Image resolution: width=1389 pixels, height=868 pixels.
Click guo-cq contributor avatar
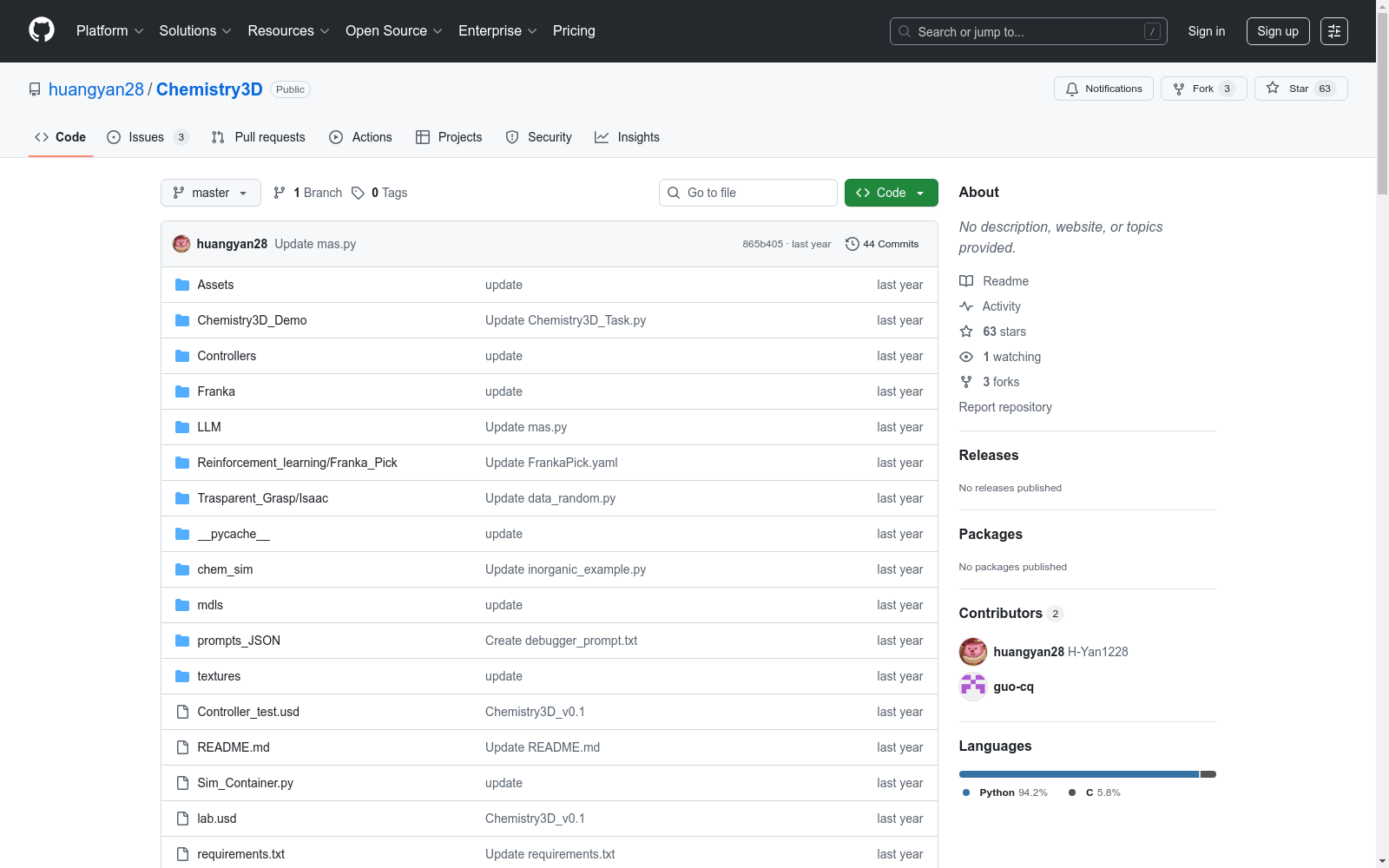point(973,687)
